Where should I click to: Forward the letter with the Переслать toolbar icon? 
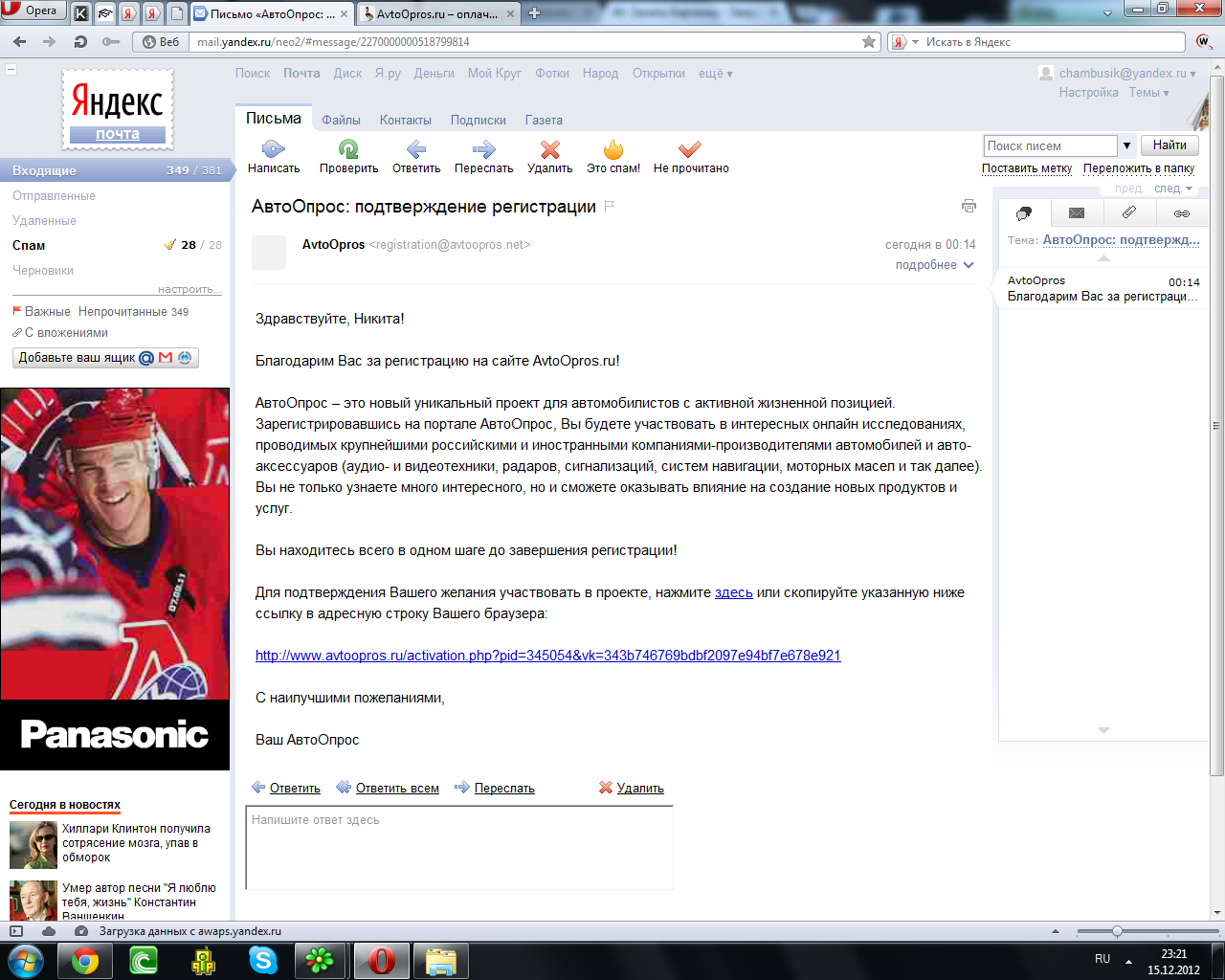[x=483, y=149]
